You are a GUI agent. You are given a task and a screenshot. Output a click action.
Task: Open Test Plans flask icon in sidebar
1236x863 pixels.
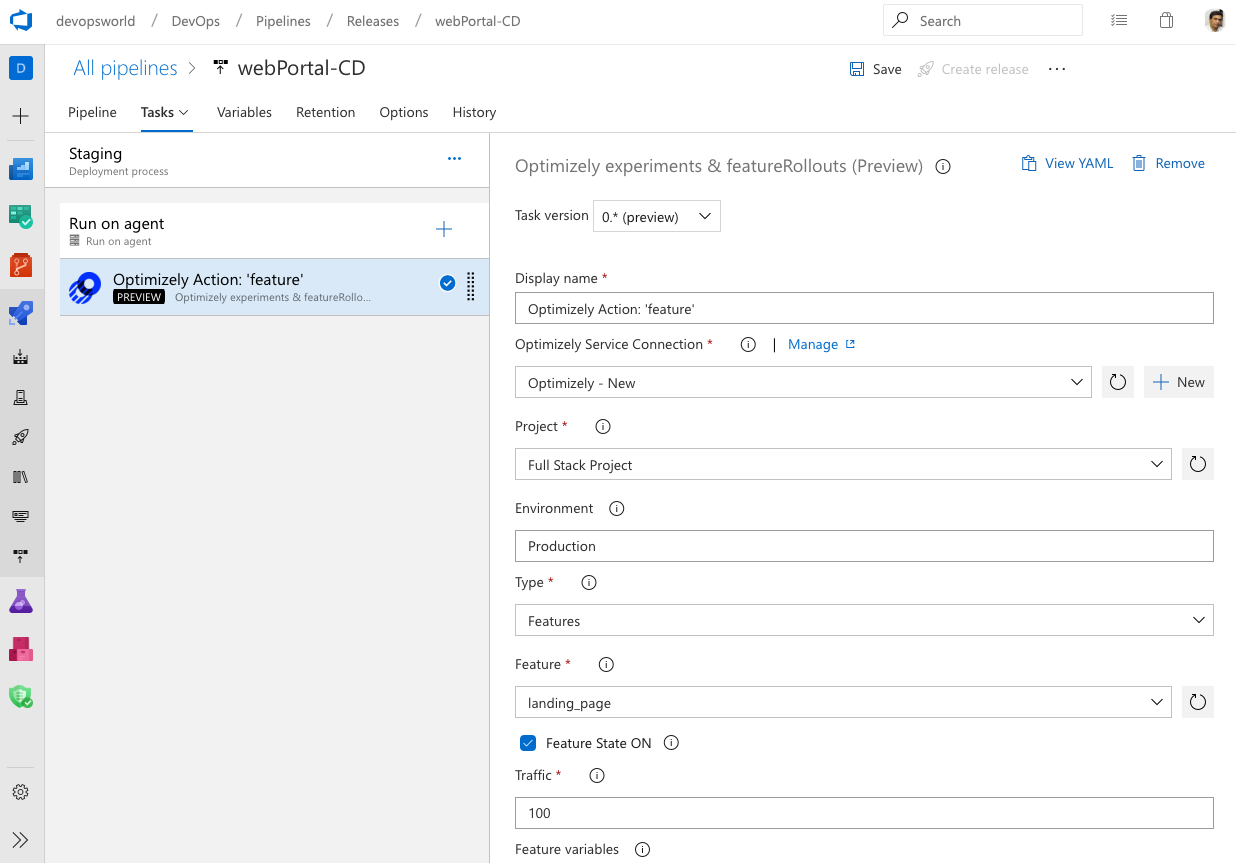pyautogui.click(x=21, y=601)
